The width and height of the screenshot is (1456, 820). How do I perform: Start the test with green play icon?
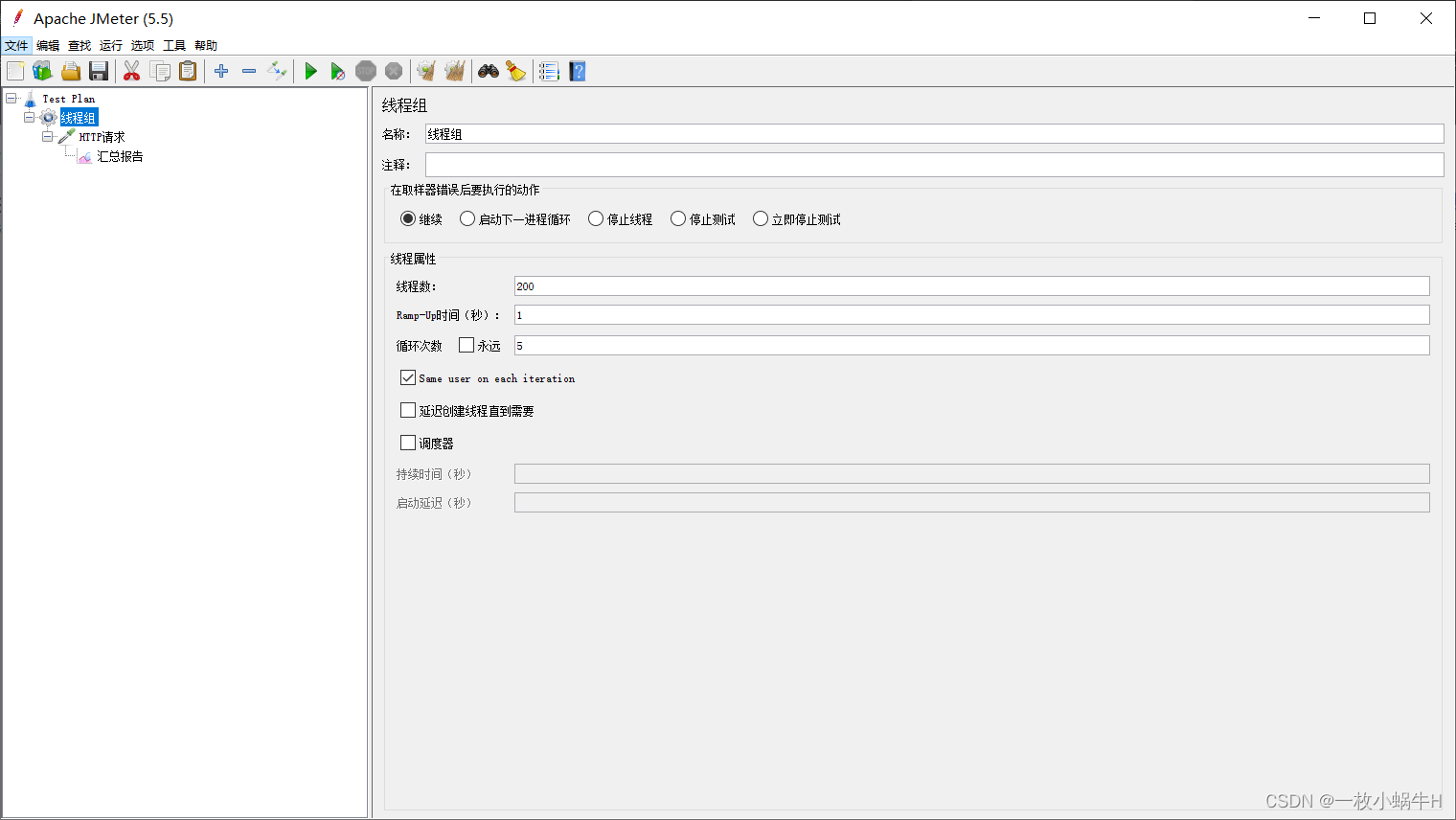(x=310, y=71)
